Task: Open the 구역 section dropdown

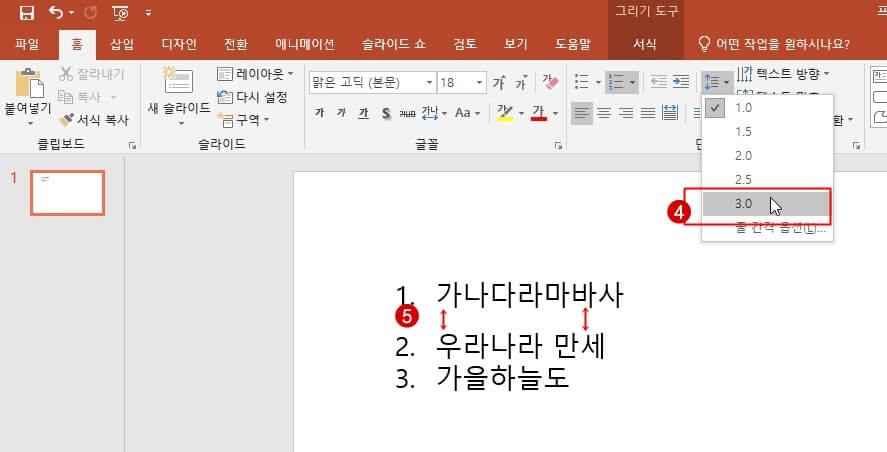Action: pyautogui.click(x=243, y=120)
